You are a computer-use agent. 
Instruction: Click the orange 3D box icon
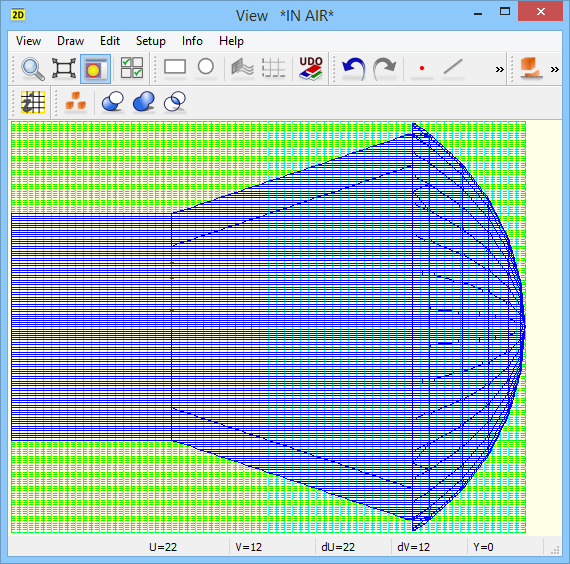point(531,68)
